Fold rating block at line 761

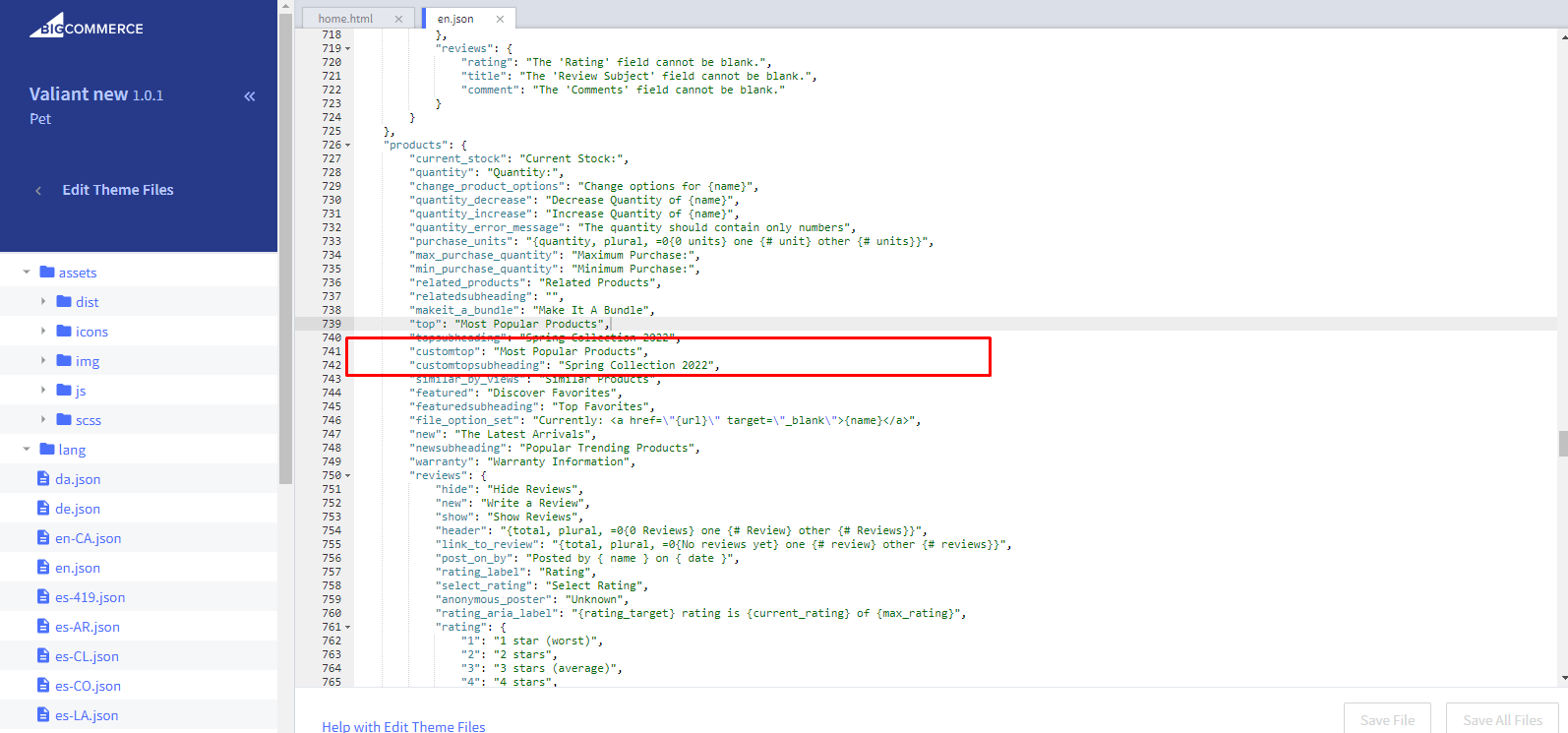tap(348, 628)
